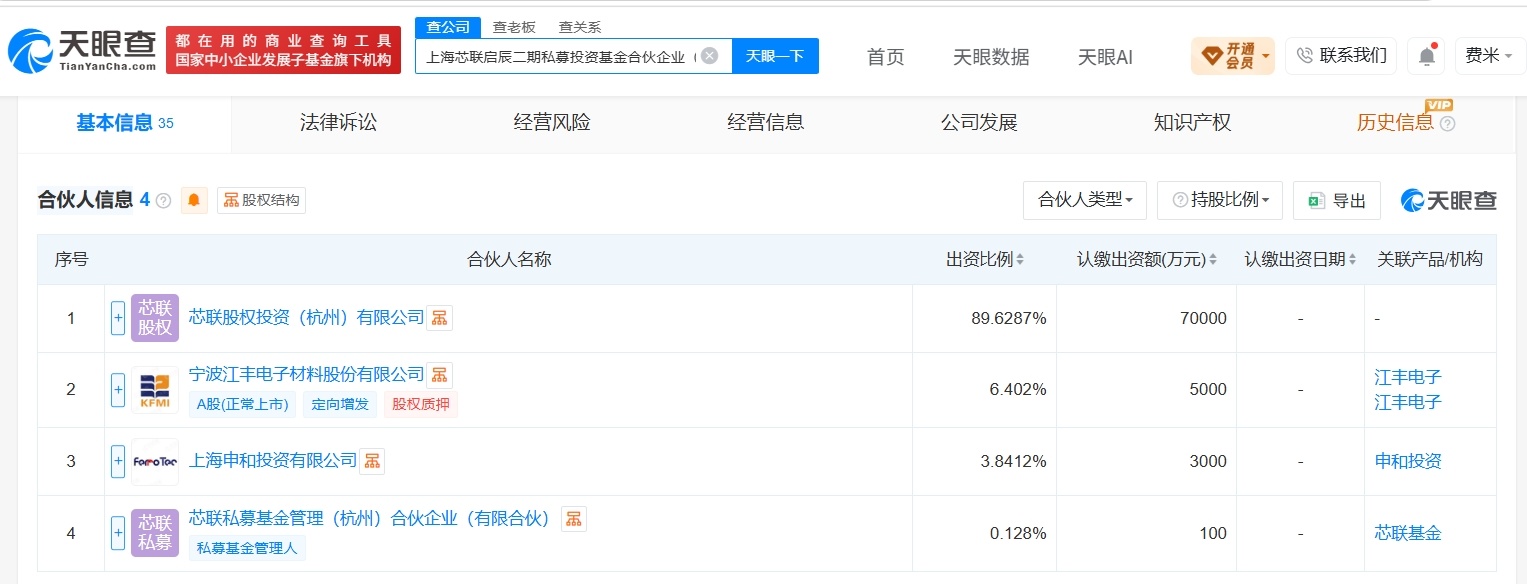Expand row 4 芯联私募基金管理 plus button
Image resolution: width=1527 pixels, height=584 pixels.
tap(118, 533)
